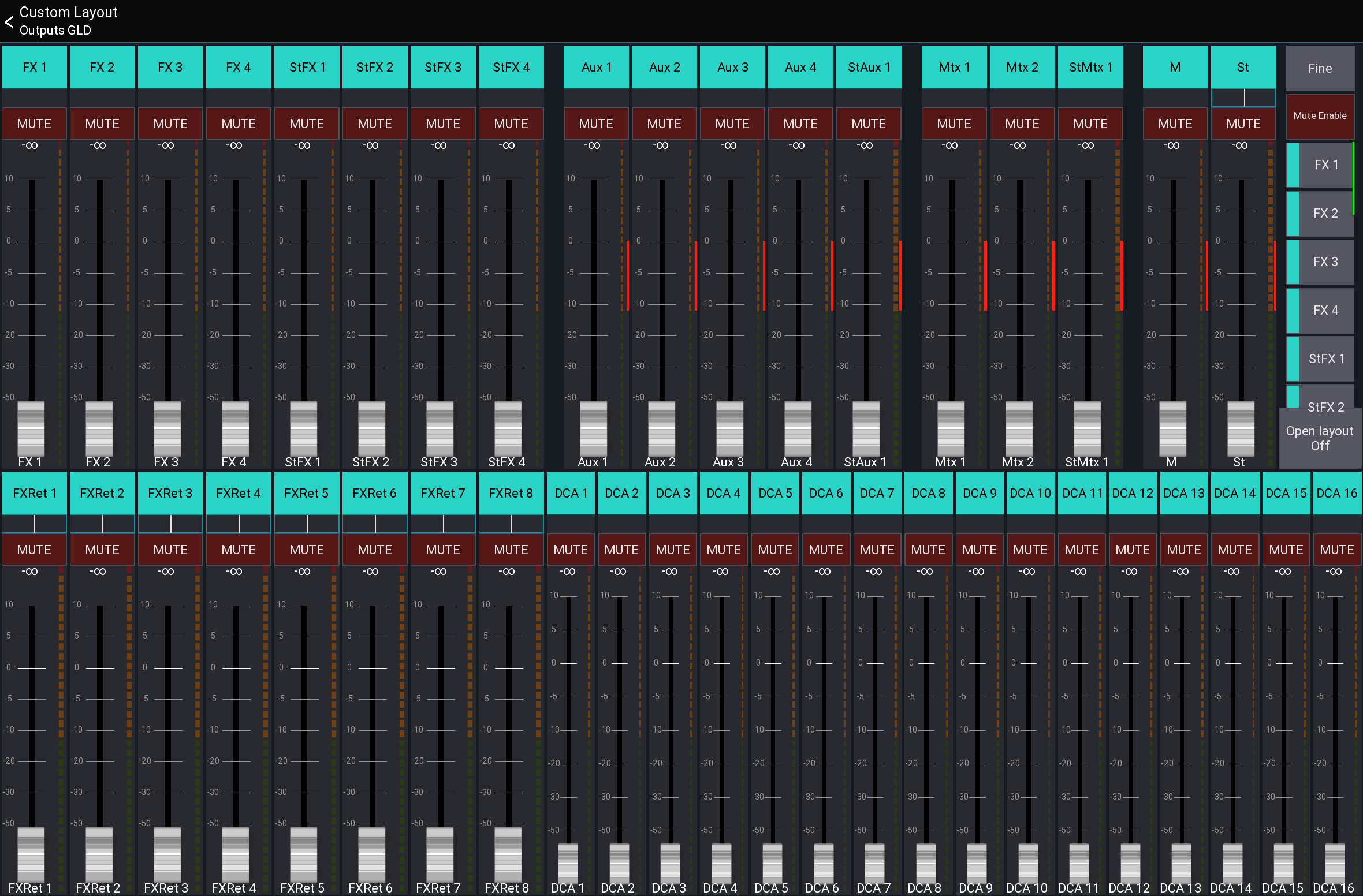Select the Mtx 1 channel header
Screen dimensions: 1363x896
tap(954, 67)
